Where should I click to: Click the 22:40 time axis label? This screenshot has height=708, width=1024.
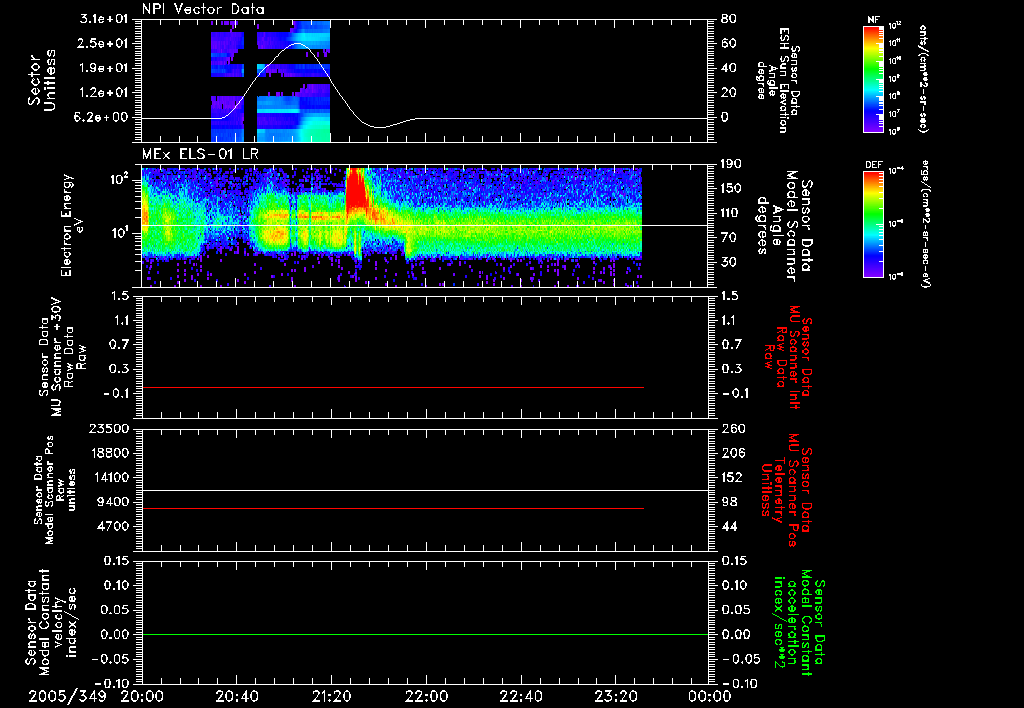[x=520, y=696]
